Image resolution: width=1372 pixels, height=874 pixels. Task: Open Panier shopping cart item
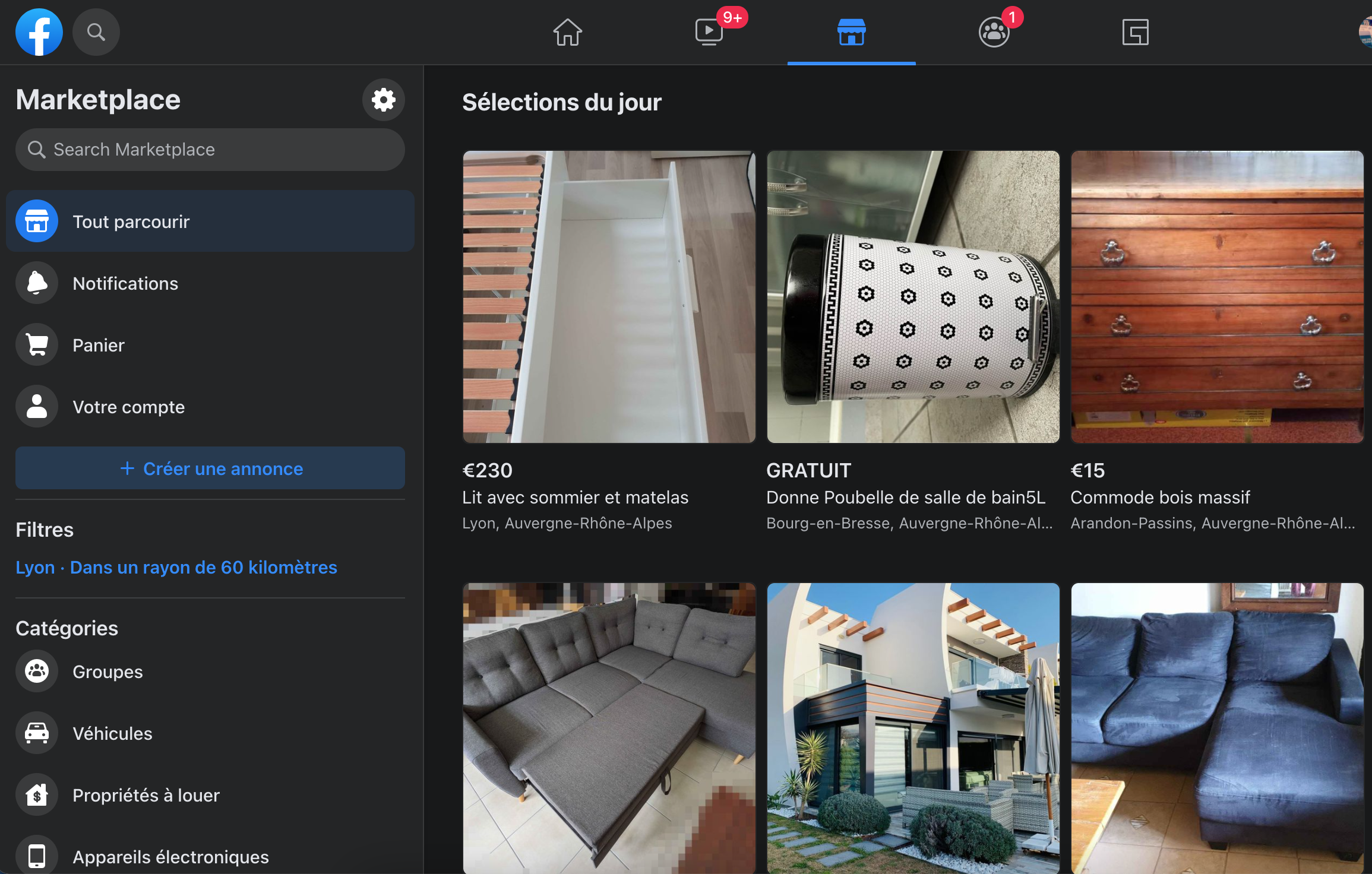99,345
